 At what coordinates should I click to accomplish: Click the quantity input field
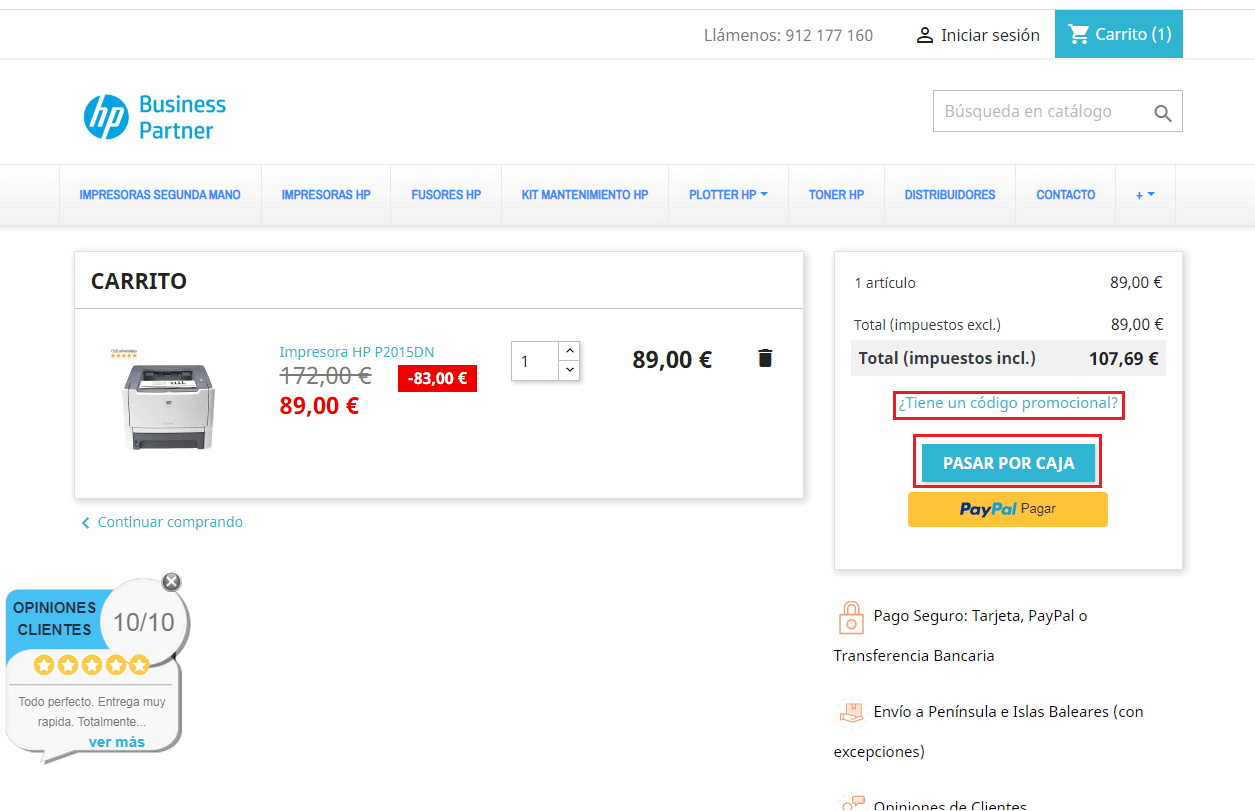click(x=535, y=361)
